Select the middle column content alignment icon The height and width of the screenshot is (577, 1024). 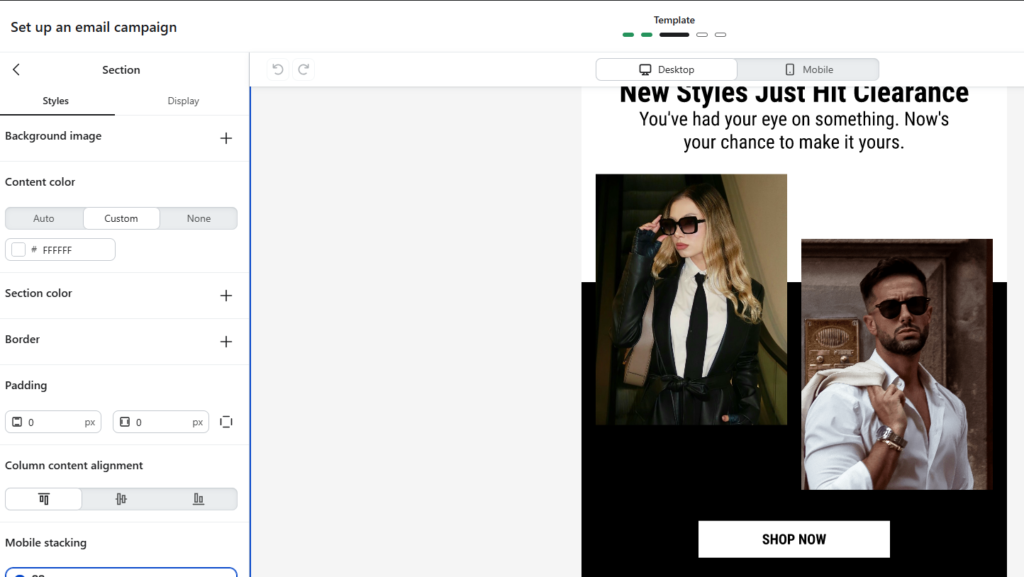click(121, 498)
